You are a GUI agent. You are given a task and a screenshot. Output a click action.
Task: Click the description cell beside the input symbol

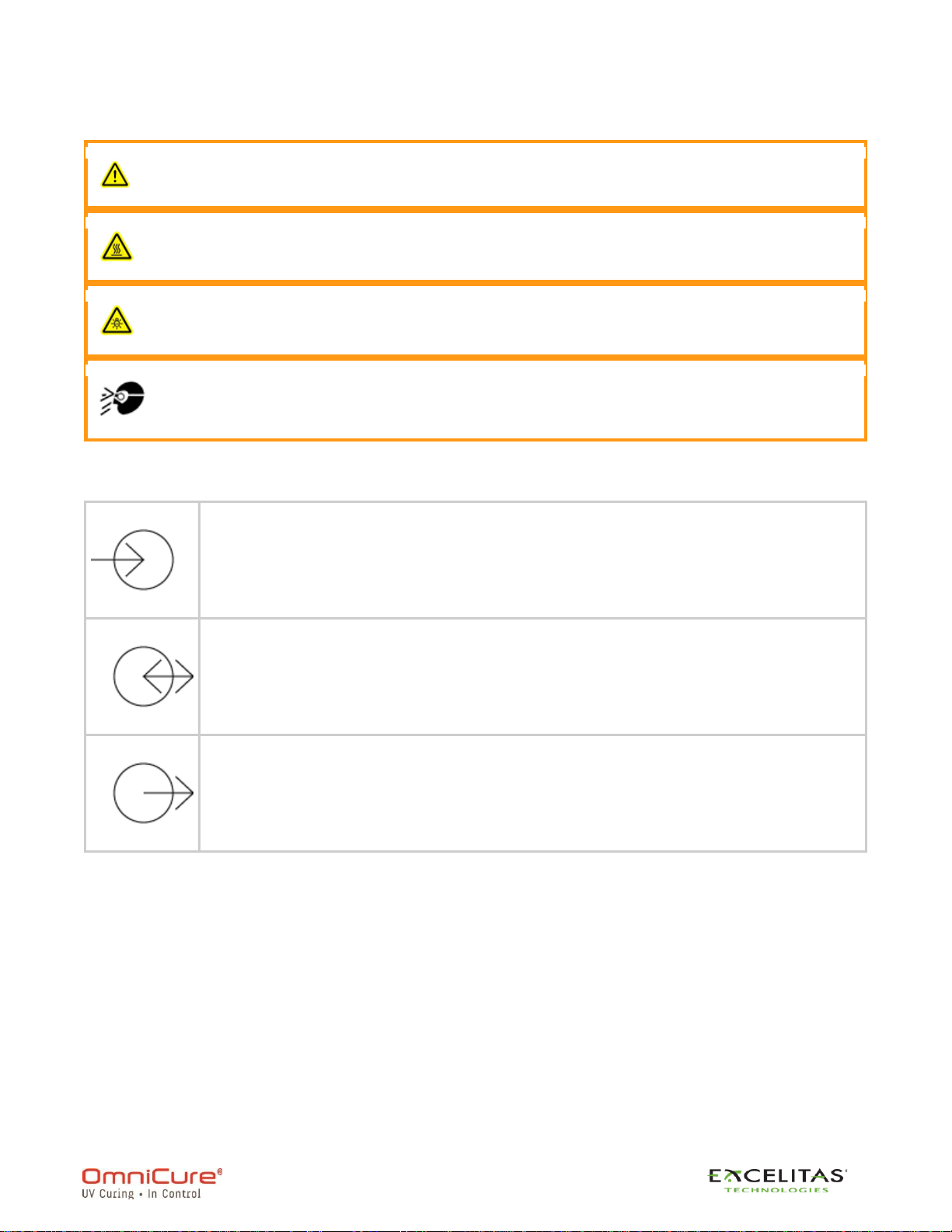[x=532, y=560]
